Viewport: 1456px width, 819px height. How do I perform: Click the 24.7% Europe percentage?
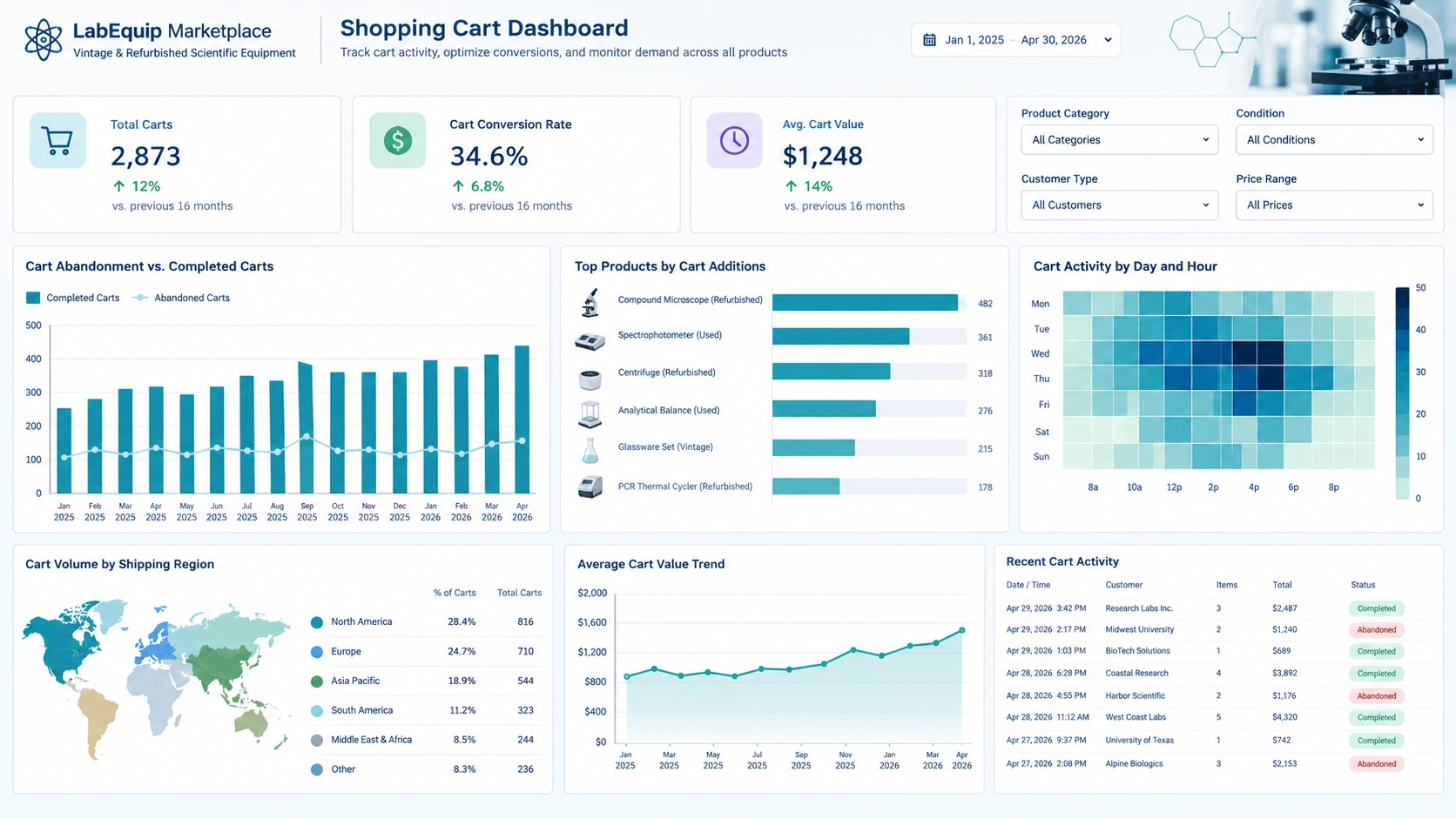[x=462, y=652]
